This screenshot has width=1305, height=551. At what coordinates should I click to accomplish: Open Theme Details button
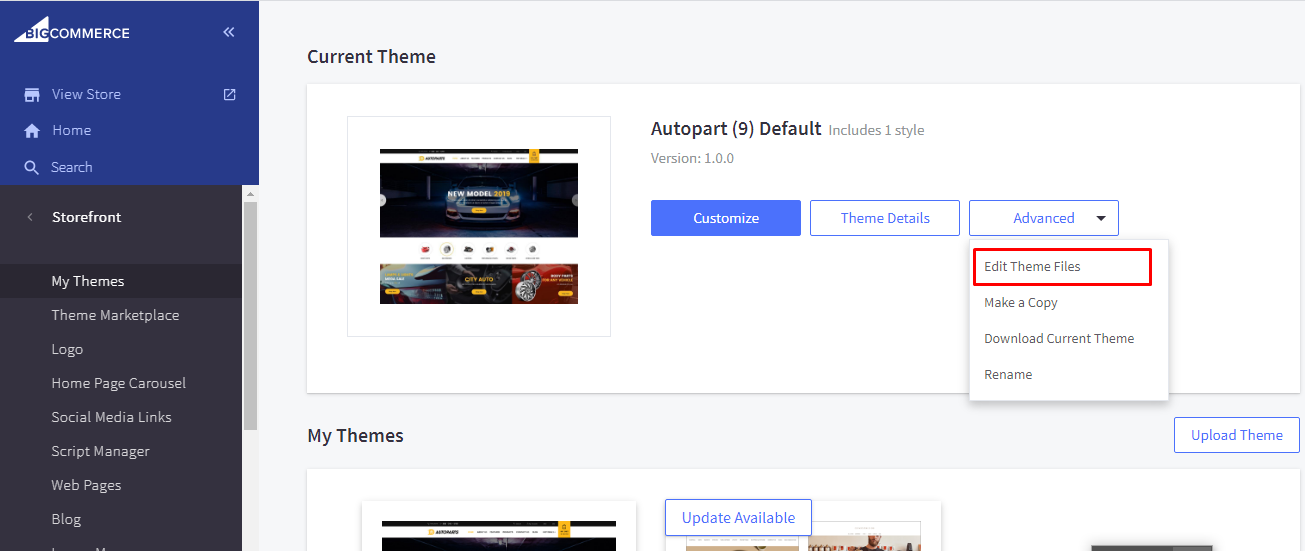[x=884, y=218]
